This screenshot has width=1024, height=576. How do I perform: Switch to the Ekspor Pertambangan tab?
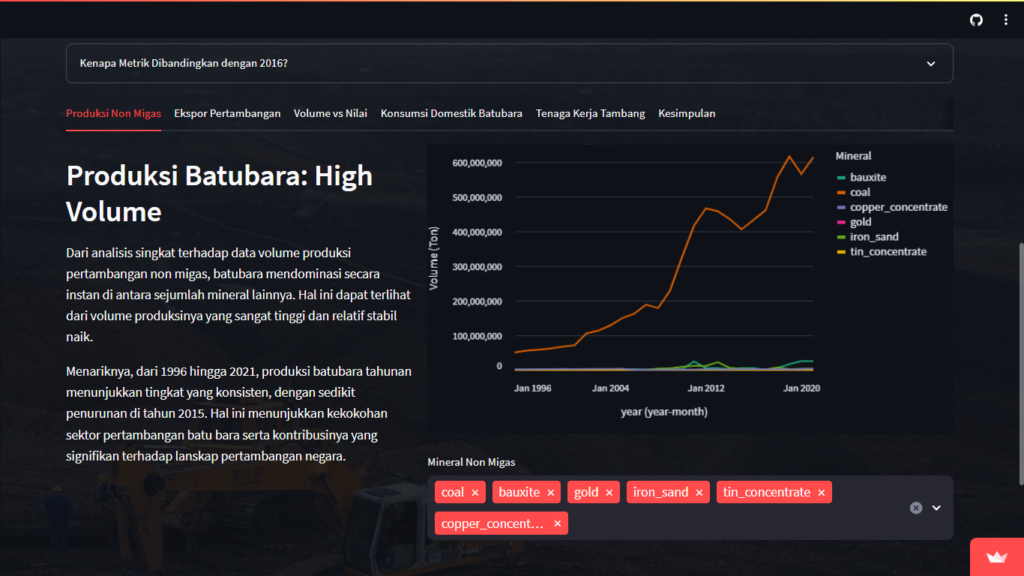coord(227,114)
